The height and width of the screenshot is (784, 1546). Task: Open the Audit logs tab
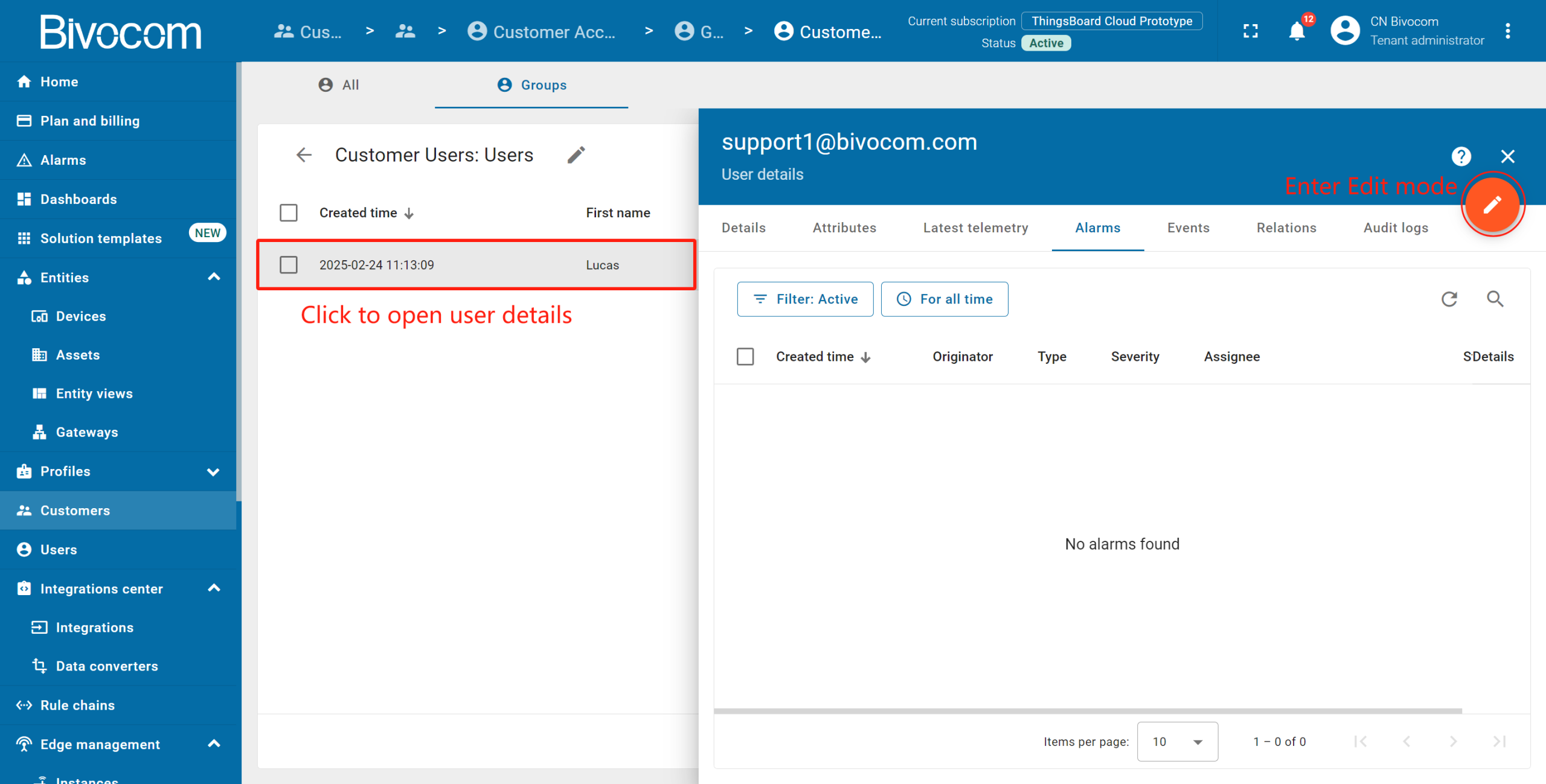pyautogui.click(x=1395, y=228)
